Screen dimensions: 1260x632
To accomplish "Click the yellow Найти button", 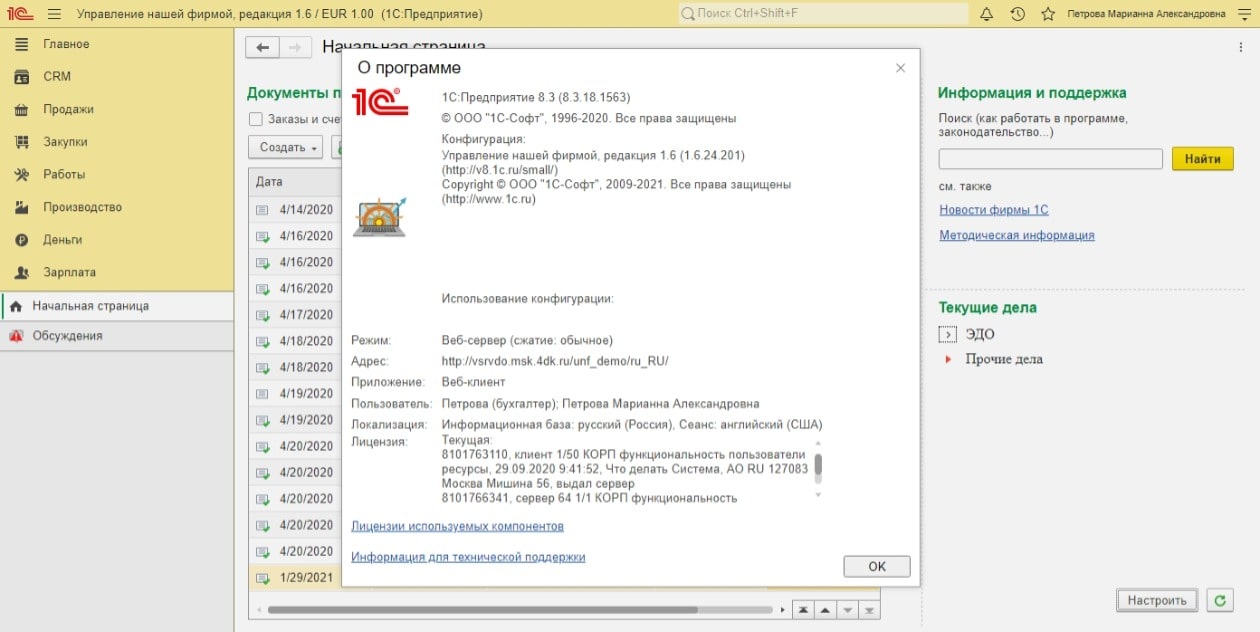I will pos(1203,159).
